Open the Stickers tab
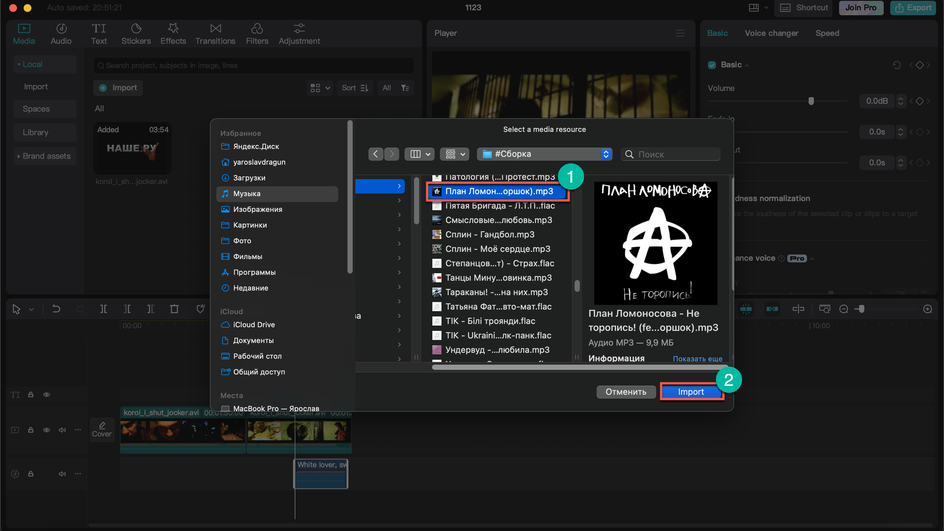The height and width of the screenshot is (531, 944). point(136,34)
